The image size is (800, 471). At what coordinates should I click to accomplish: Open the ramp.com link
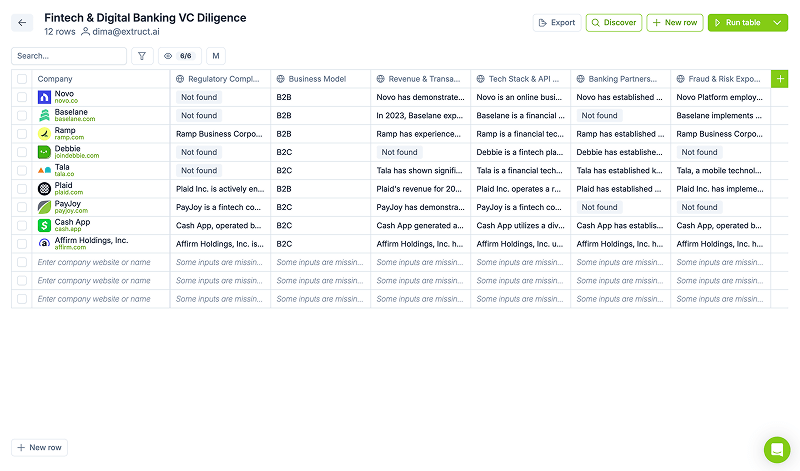coord(69,137)
